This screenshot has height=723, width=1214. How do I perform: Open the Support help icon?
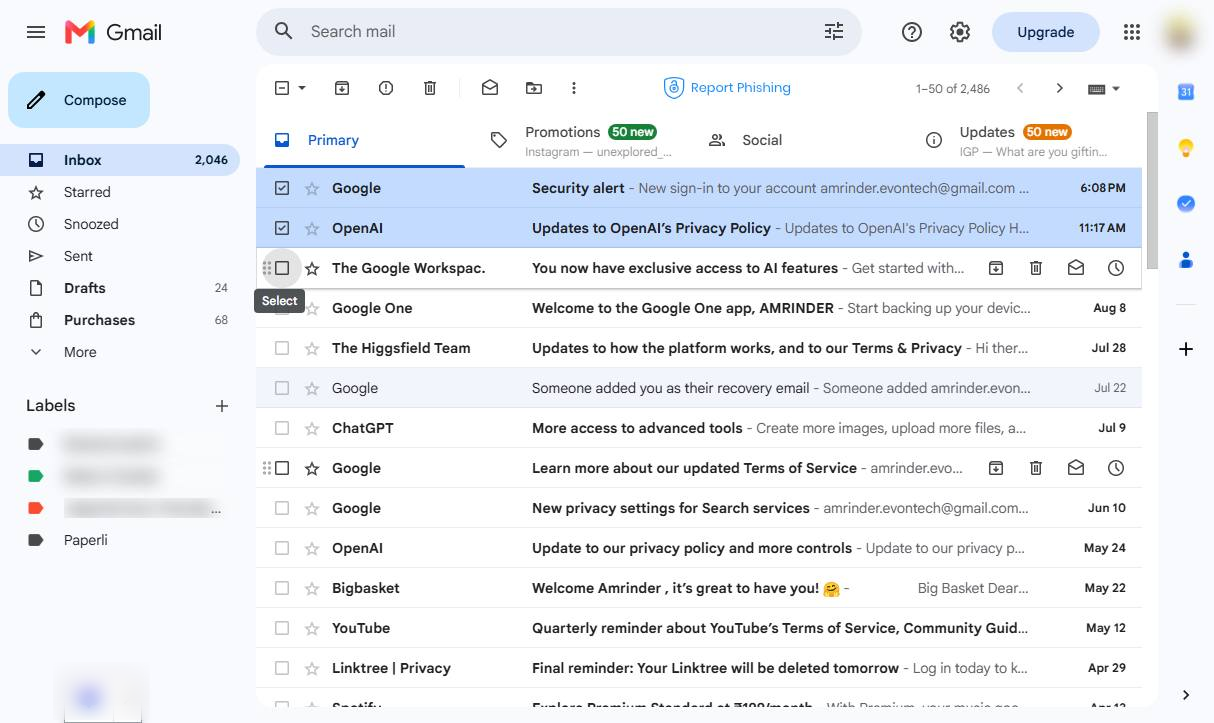tap(912, 32)
